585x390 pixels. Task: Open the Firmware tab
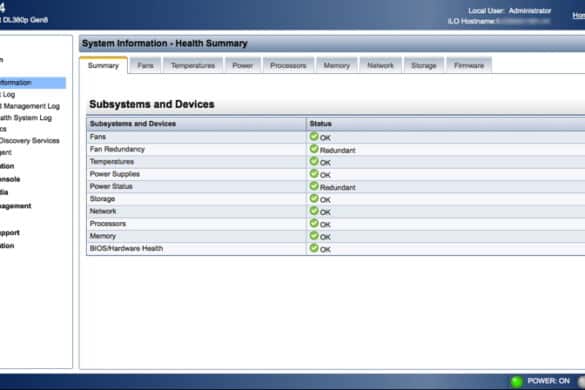point(469,65)
